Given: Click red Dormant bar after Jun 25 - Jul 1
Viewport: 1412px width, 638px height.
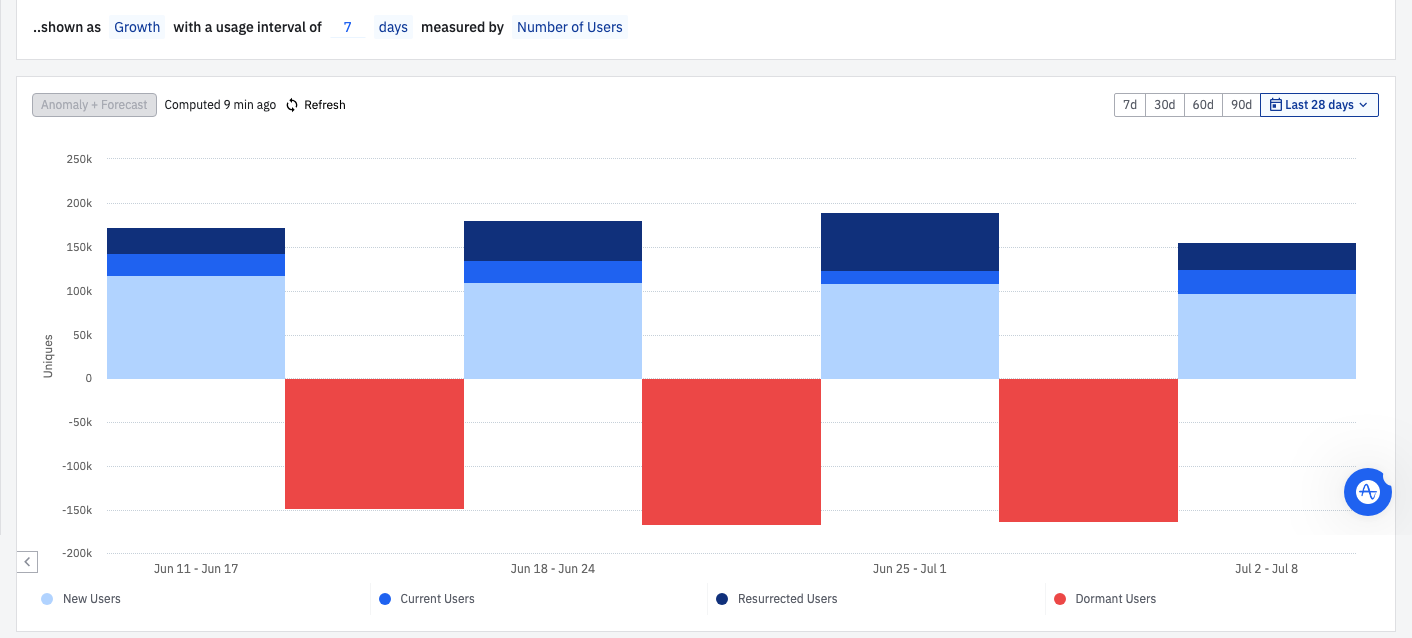Looking at the screenshot, I should click(1088, 450).
